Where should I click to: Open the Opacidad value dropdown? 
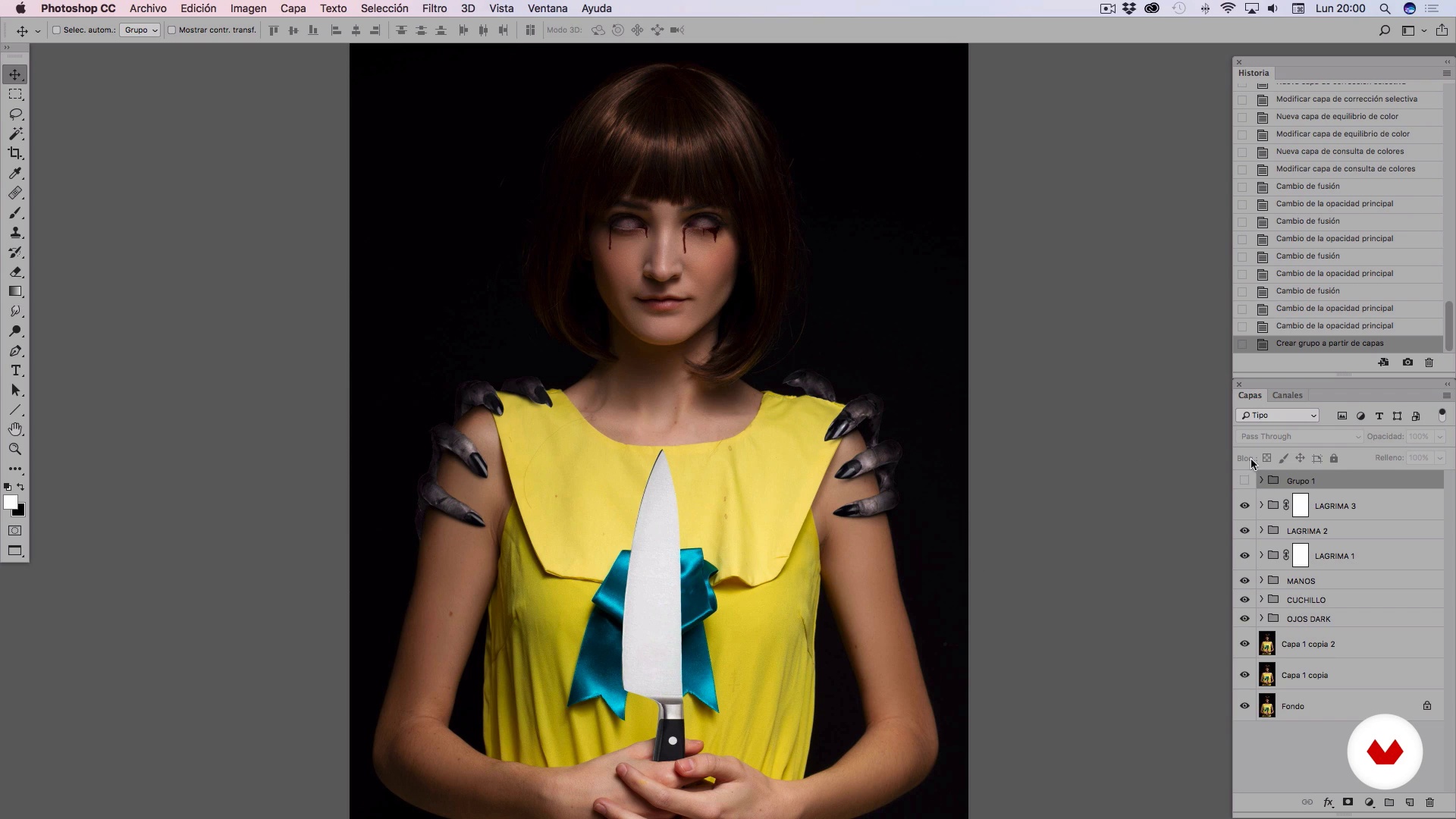click(x=1440, y=437)
